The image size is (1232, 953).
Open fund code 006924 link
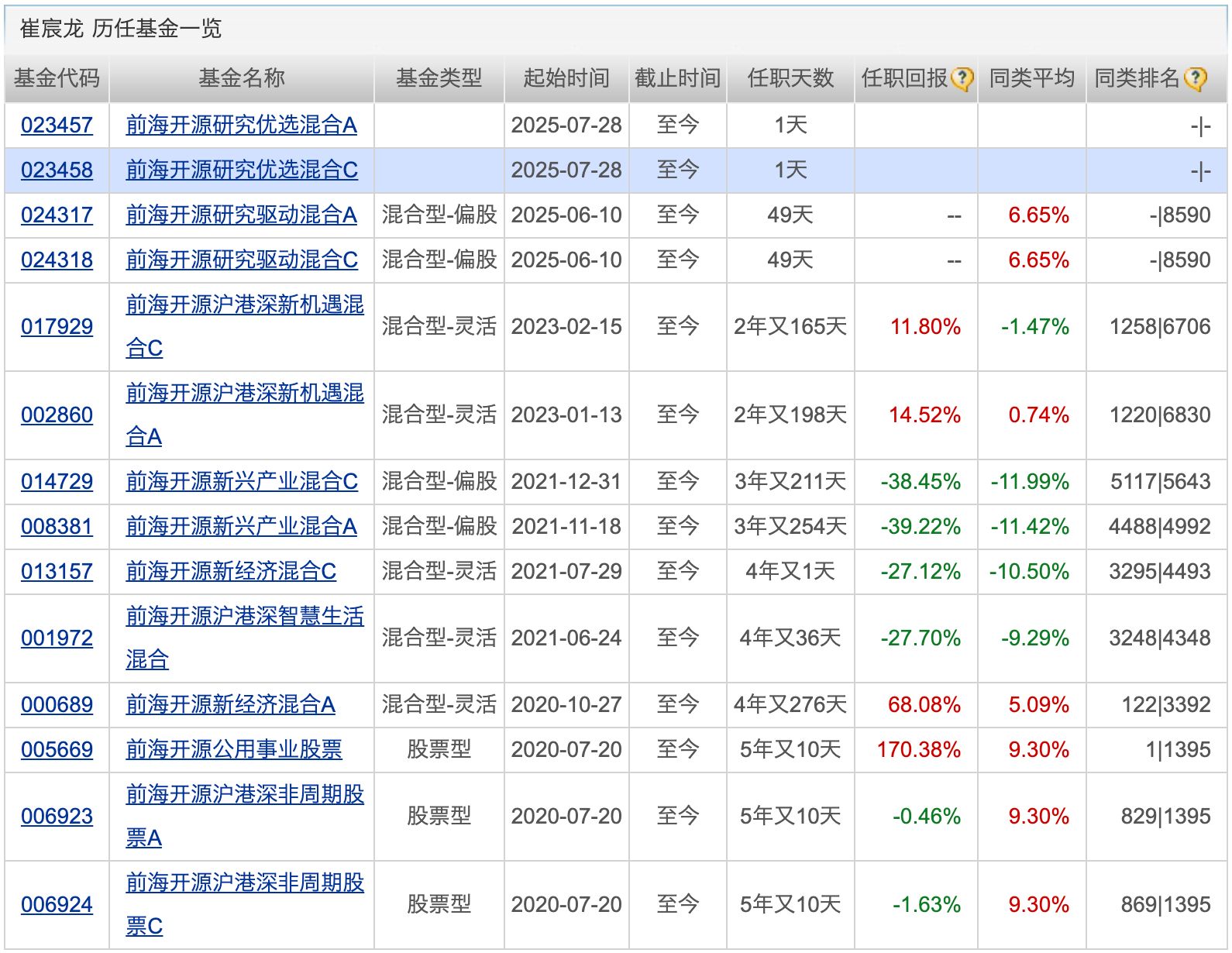point(57,904)
